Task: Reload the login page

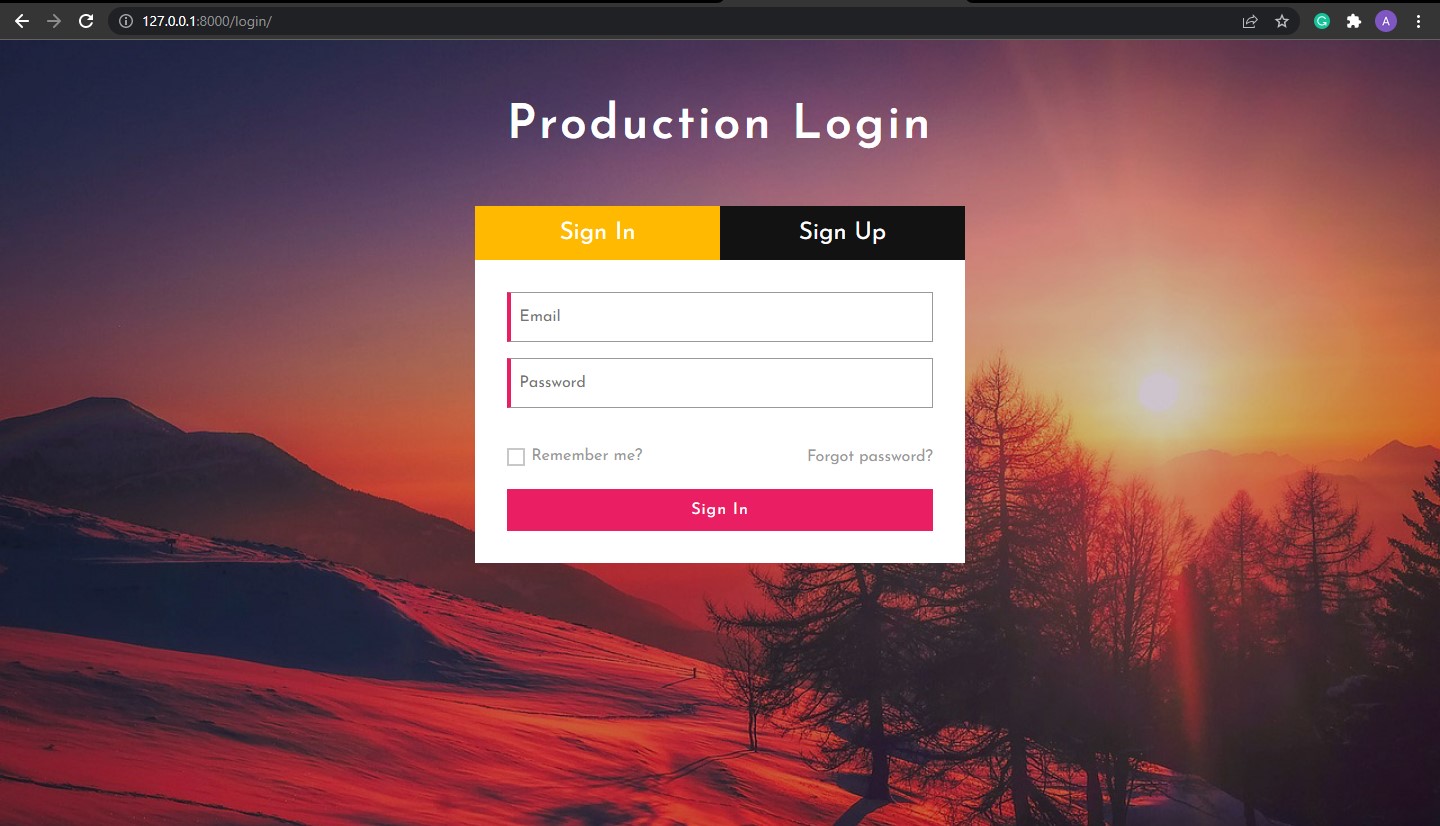Action: click(86, 21)
